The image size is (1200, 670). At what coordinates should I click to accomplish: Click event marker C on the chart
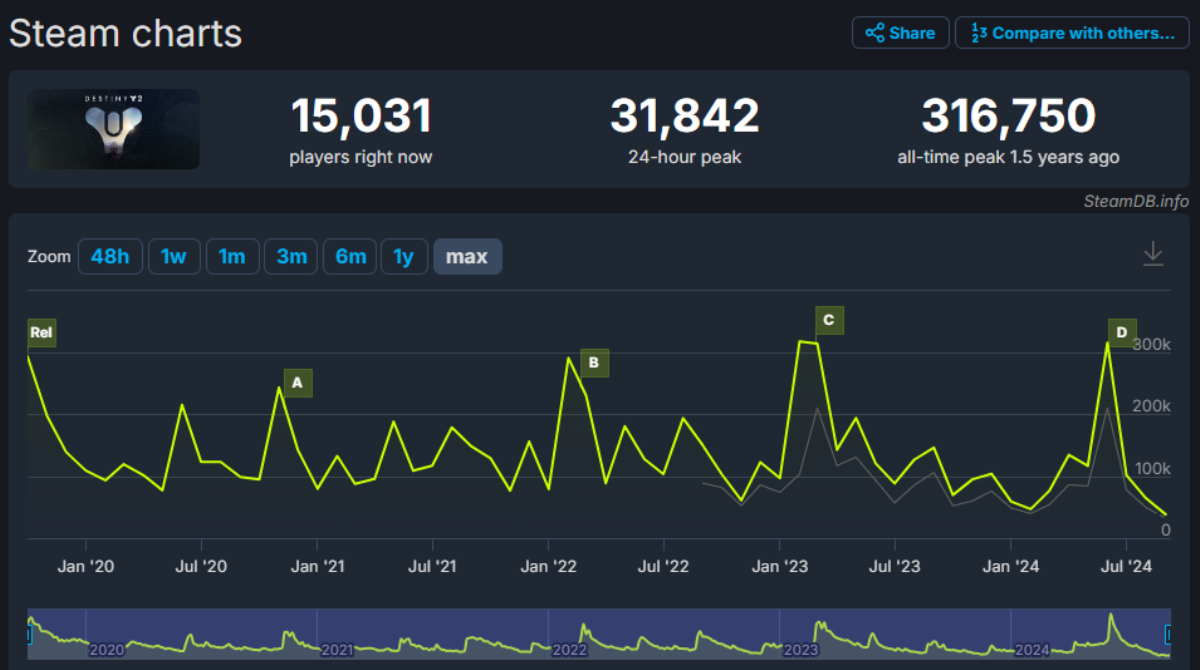(829, 320)
